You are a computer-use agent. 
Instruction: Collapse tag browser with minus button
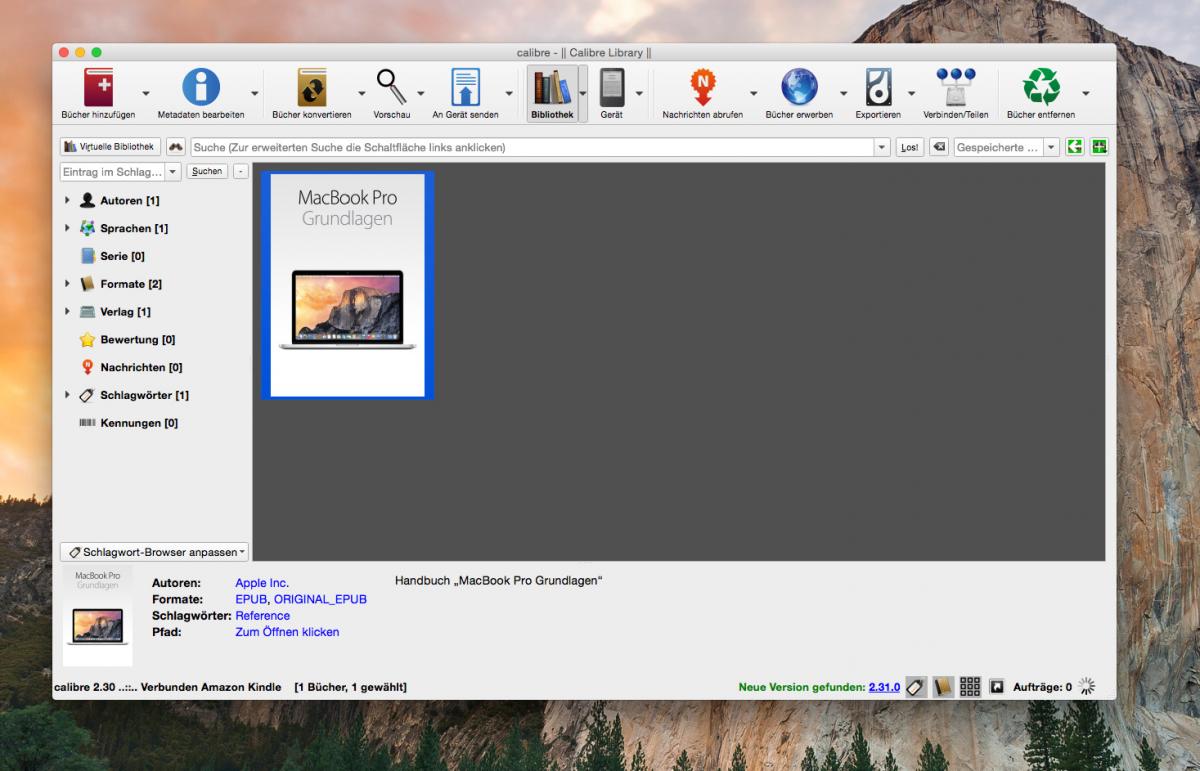click(x=240, y=172)
